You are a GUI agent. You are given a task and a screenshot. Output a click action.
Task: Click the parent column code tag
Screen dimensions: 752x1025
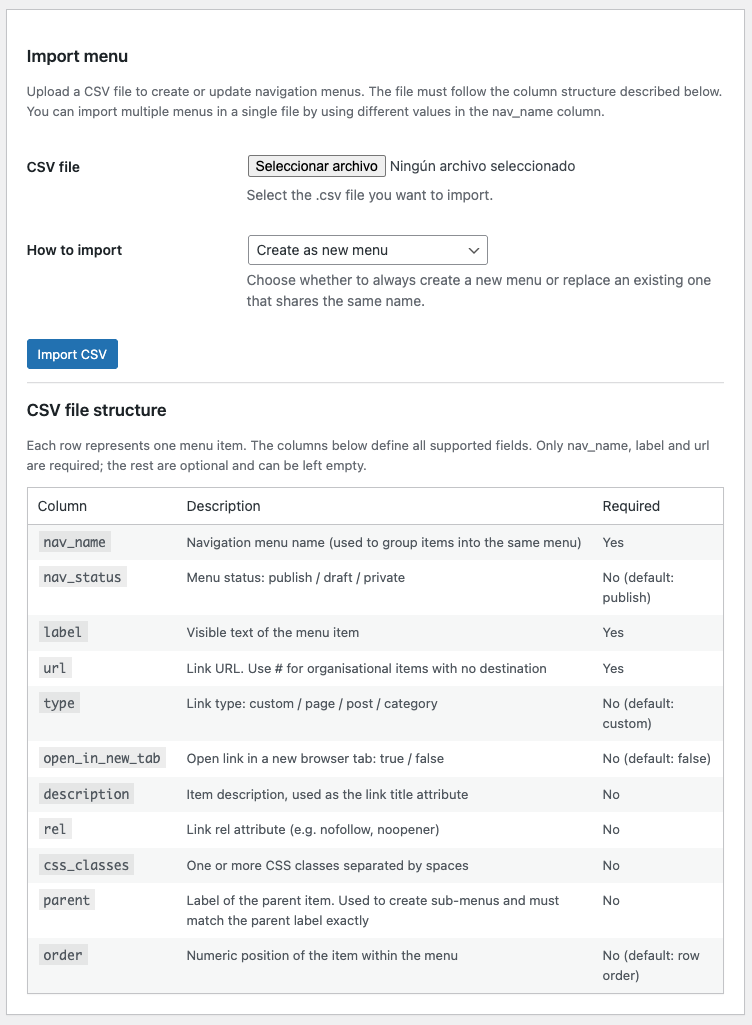coord(67,900)
